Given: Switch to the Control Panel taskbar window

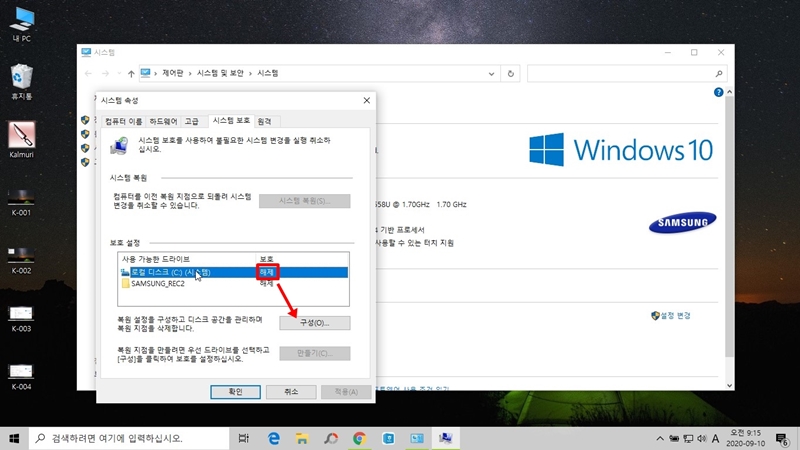Looking at the screenshot, I should [417, 438].
